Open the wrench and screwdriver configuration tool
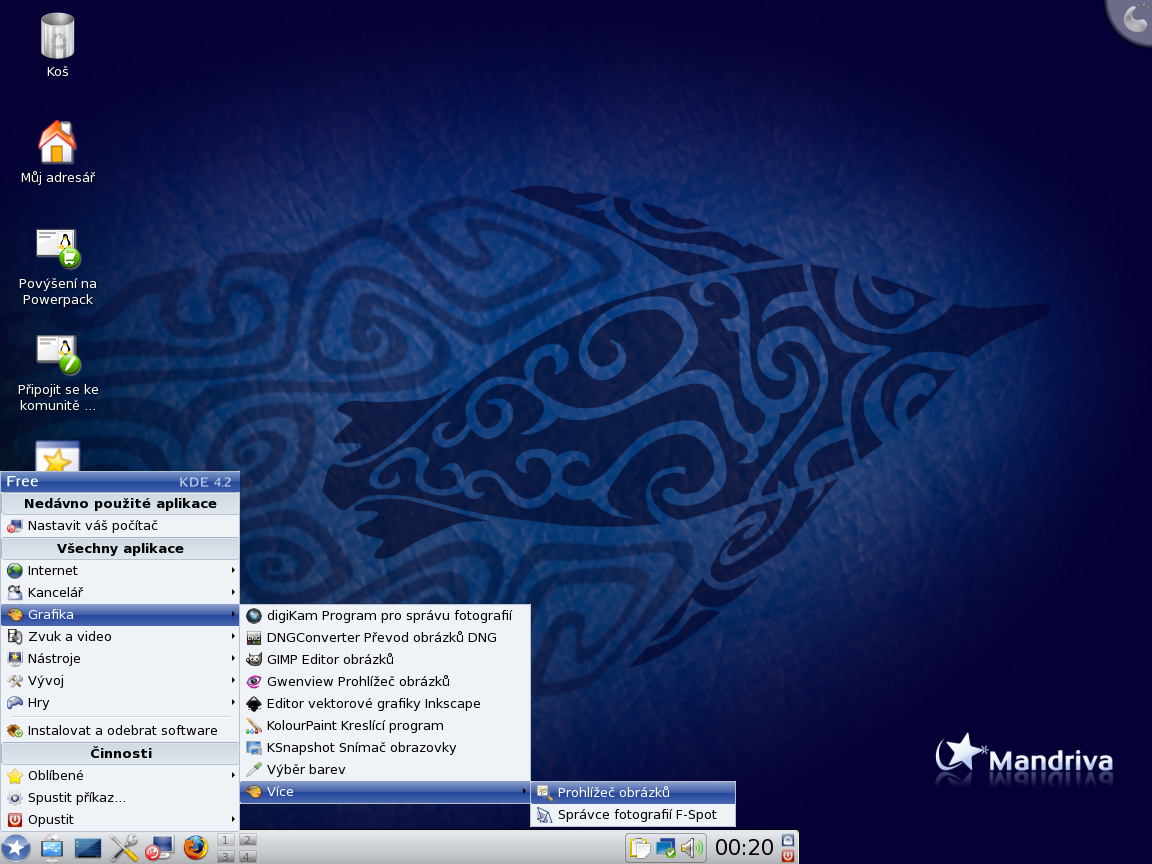 [x=123, y=848]
